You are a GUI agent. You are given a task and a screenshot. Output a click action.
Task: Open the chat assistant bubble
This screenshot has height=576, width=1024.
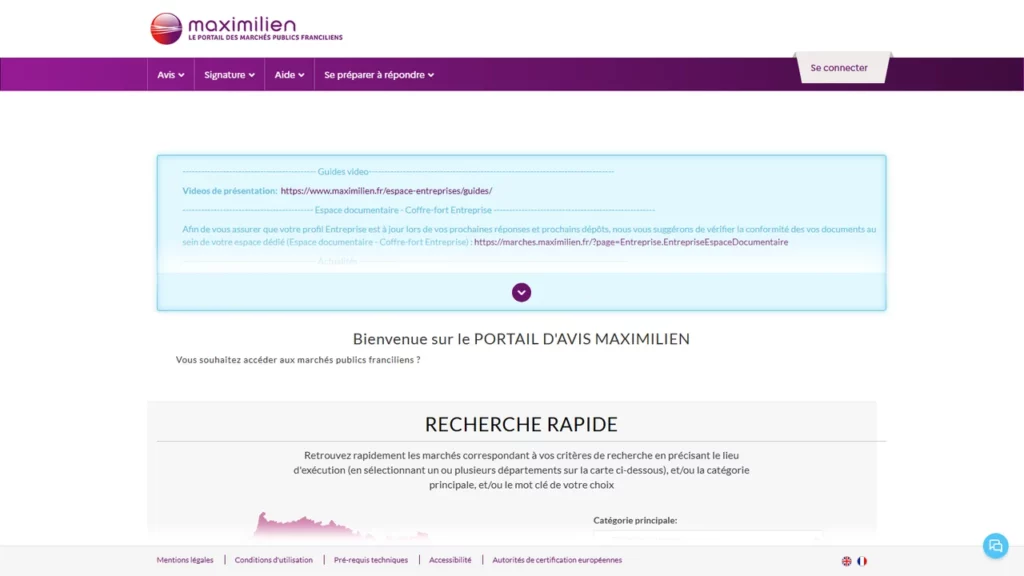point(995,546)
